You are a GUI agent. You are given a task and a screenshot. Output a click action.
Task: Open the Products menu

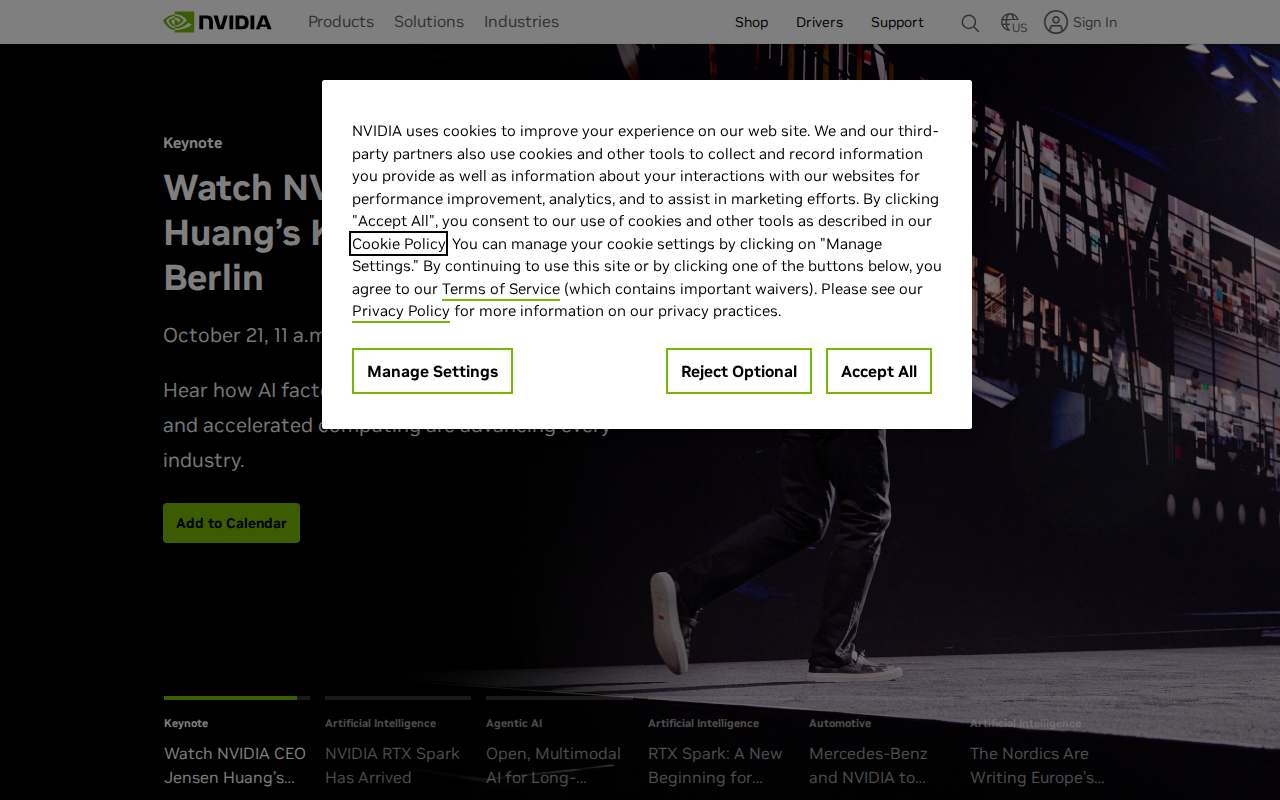point(341,22)
